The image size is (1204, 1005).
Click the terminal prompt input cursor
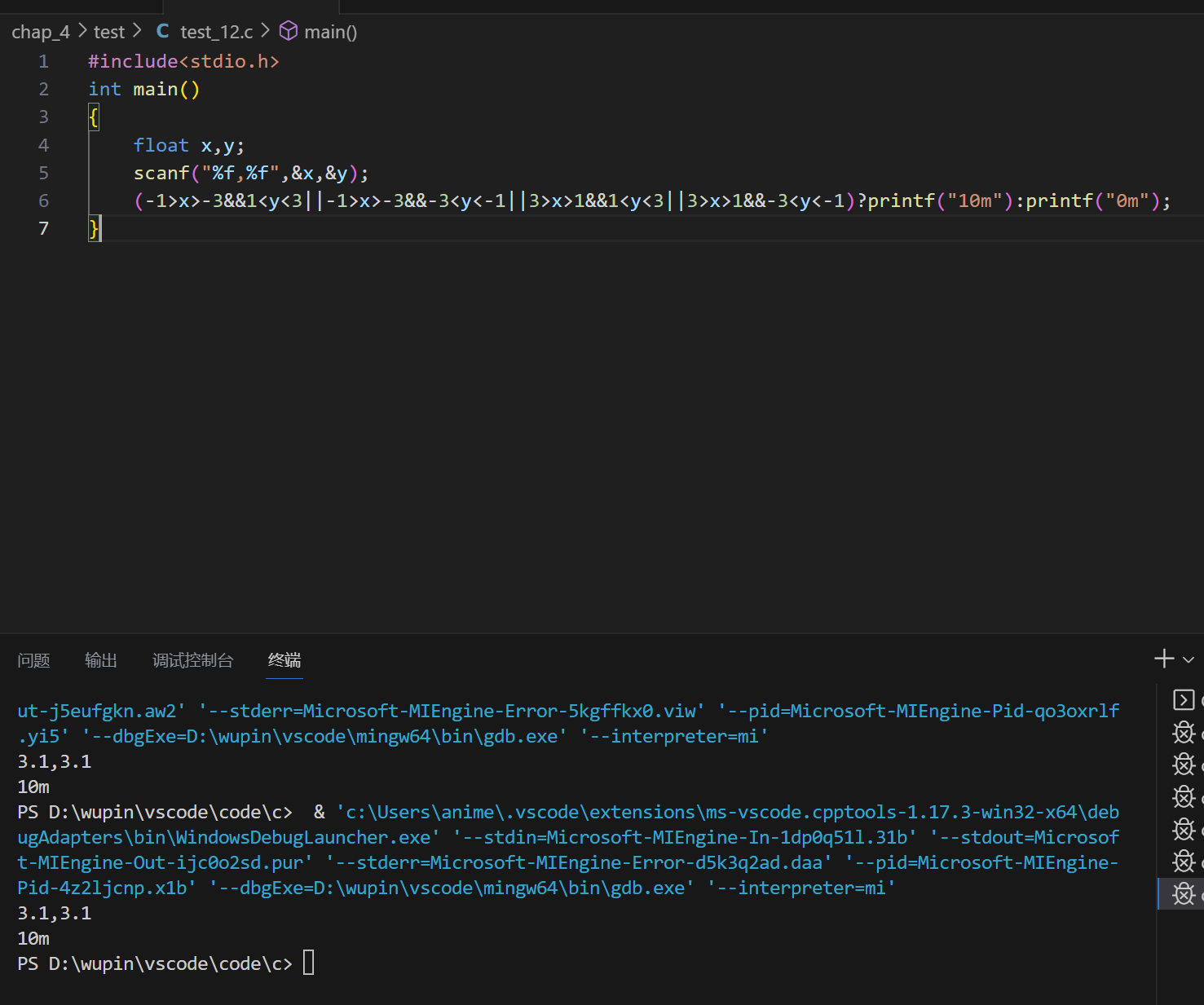(x=308, y=963)
